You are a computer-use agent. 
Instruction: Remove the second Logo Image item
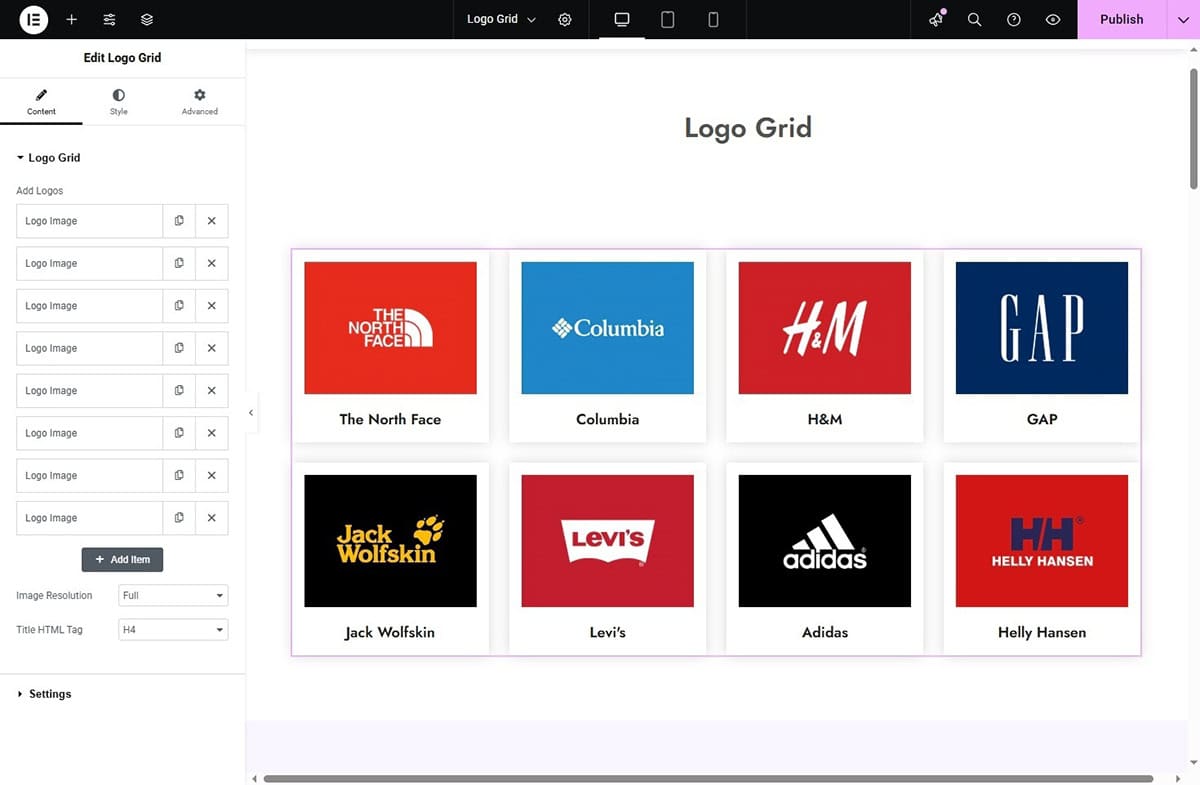(212, 263)
